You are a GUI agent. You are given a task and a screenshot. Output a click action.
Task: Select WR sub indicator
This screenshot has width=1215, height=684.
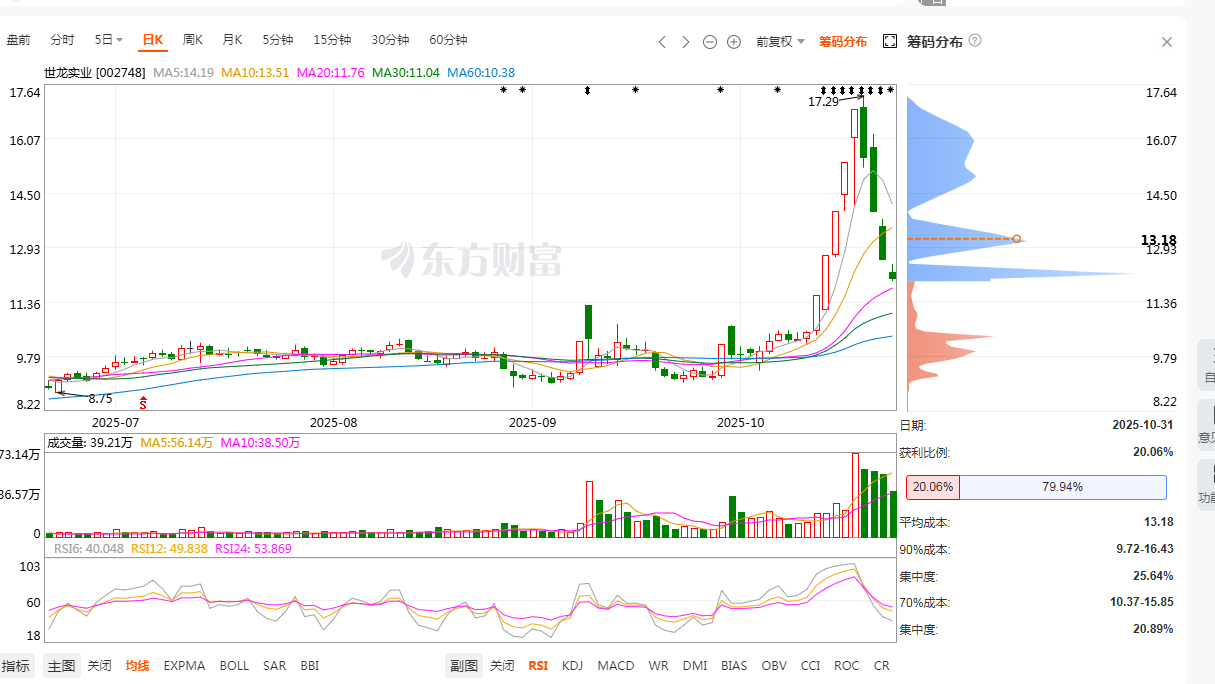[x=659, y=666]
